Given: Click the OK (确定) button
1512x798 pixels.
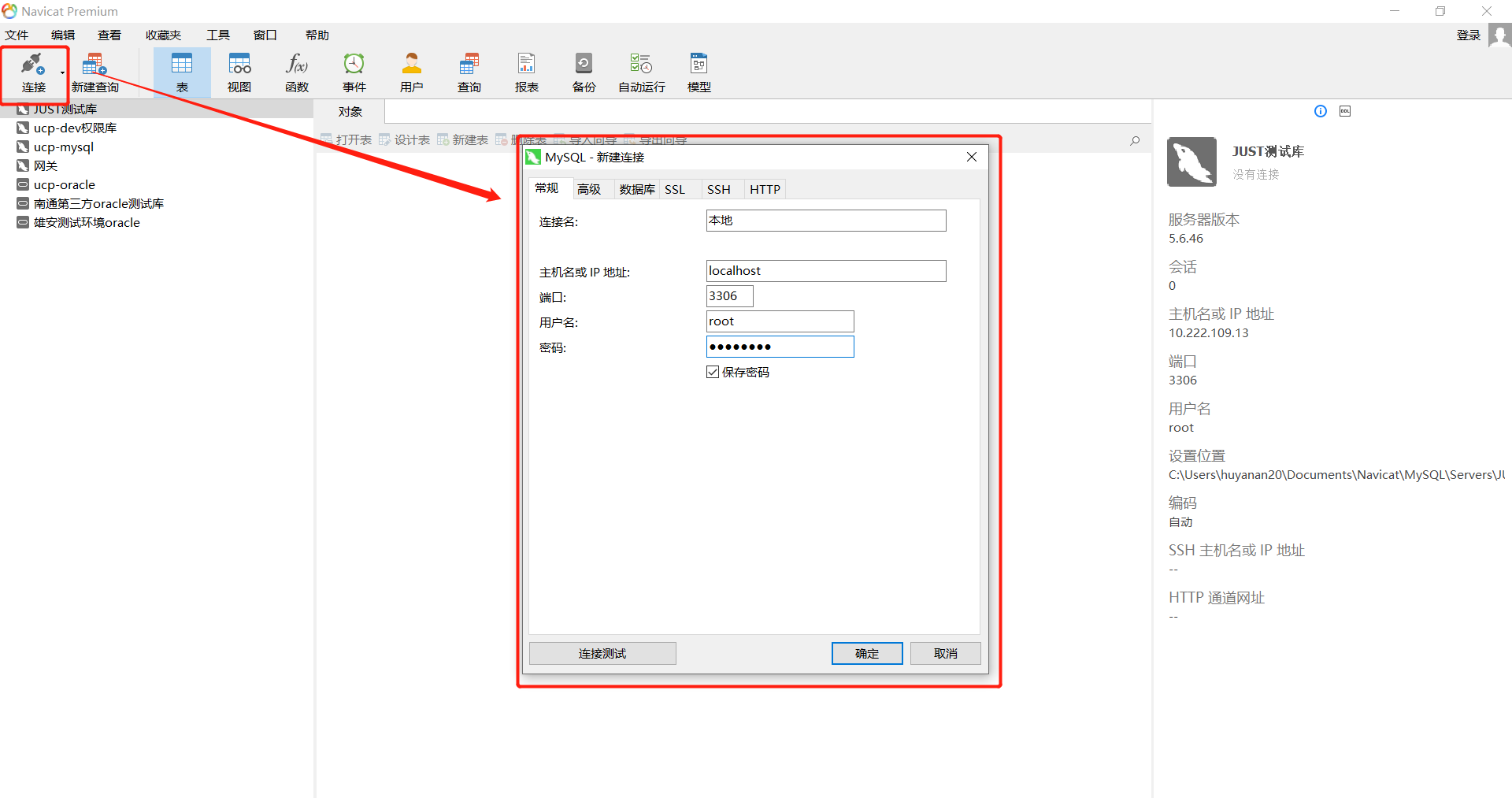Looking at the screenshot, I should coord(867,653).
